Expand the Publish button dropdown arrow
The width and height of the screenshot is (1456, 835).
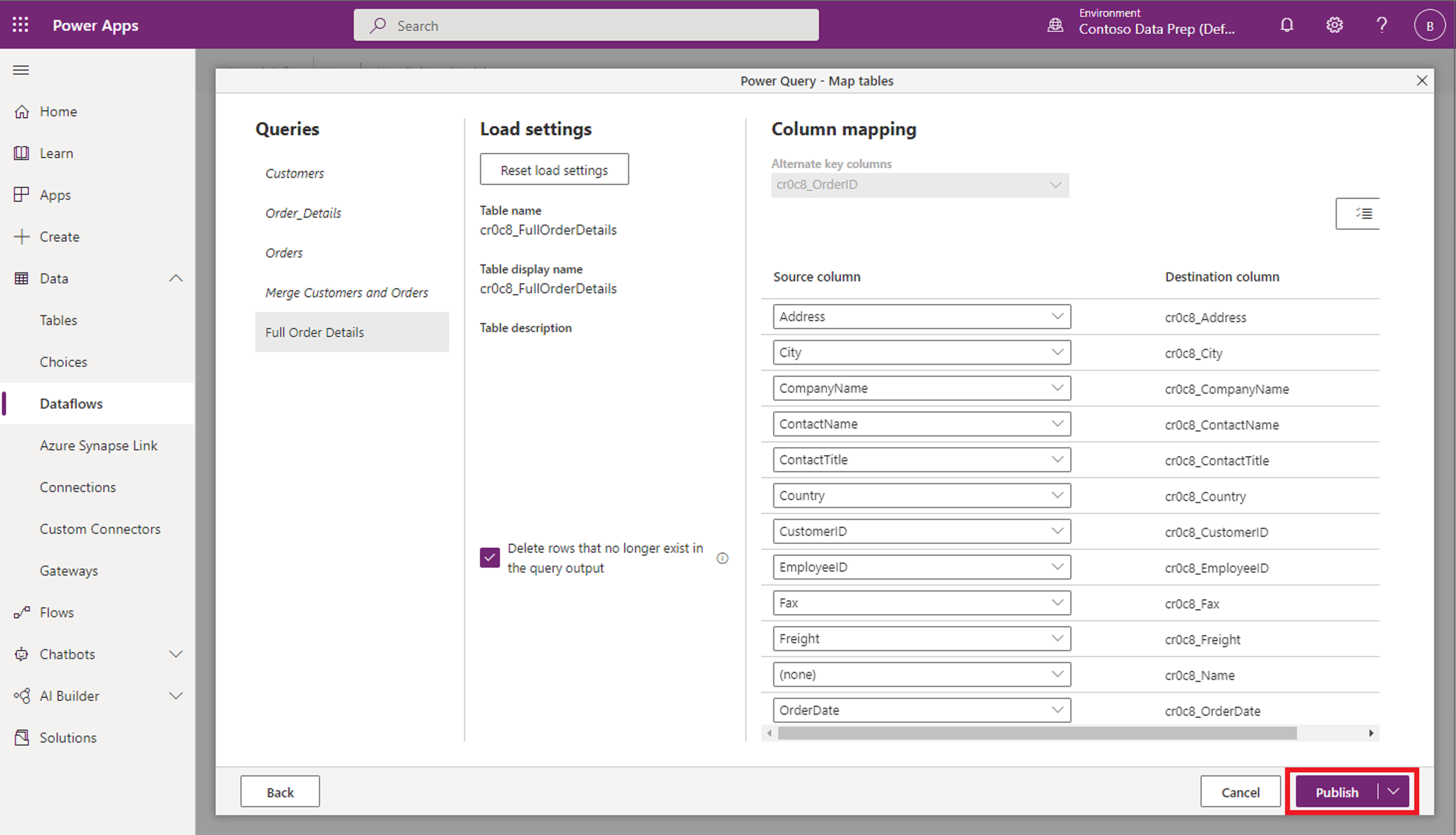tap(1393, 791)
